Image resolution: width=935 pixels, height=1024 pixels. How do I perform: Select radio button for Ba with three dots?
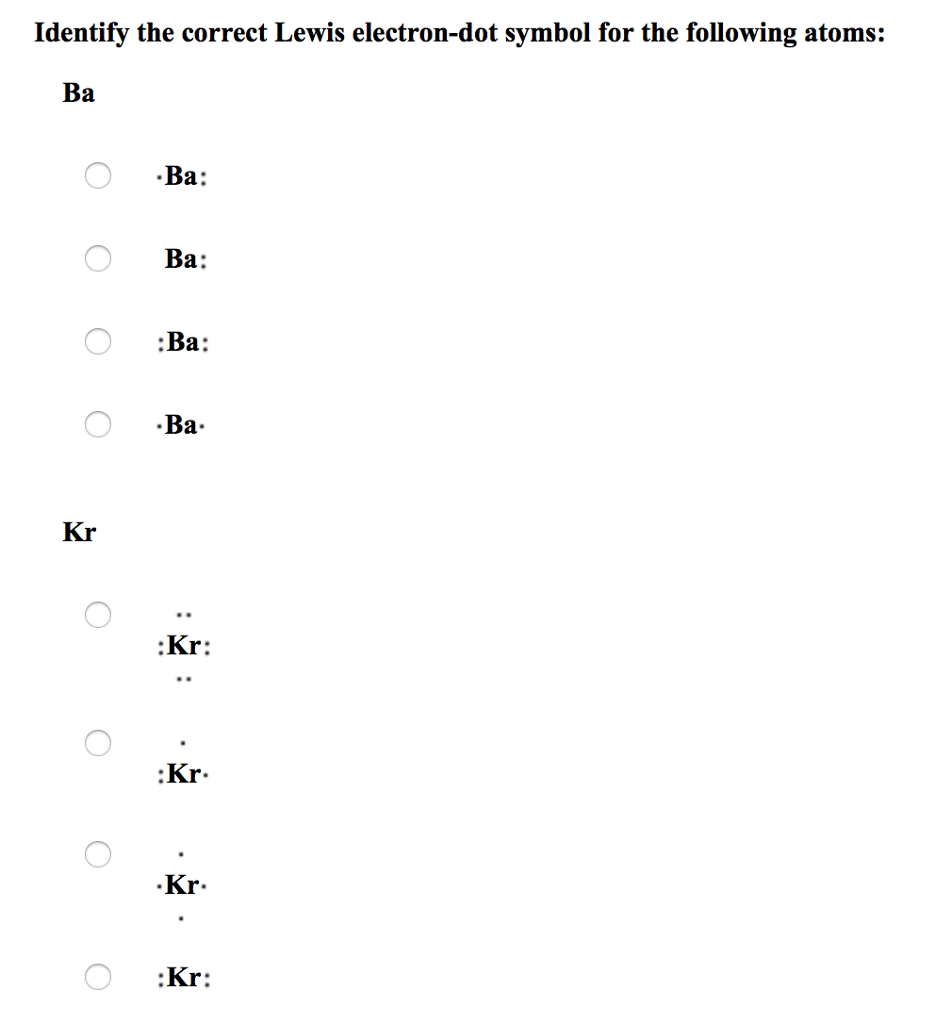[98, 175]
